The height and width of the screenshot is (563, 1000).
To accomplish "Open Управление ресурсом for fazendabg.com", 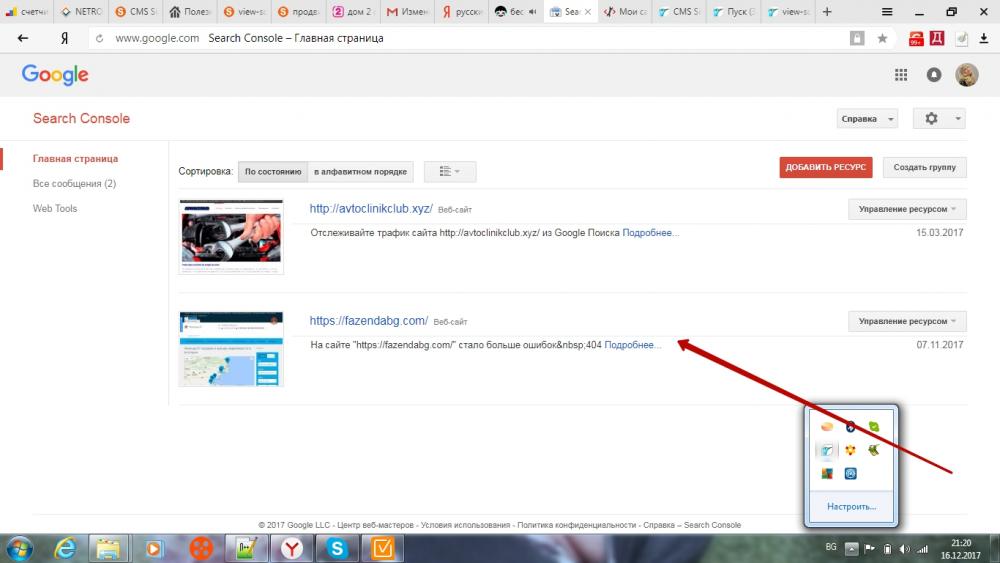I will click(907, 321).
